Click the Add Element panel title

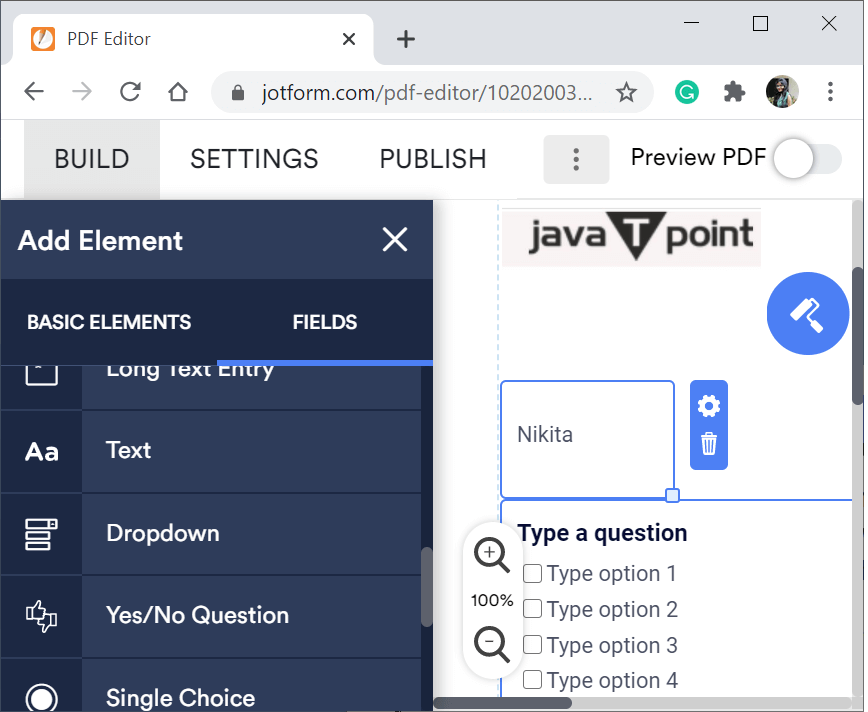[x=100, y=241]
